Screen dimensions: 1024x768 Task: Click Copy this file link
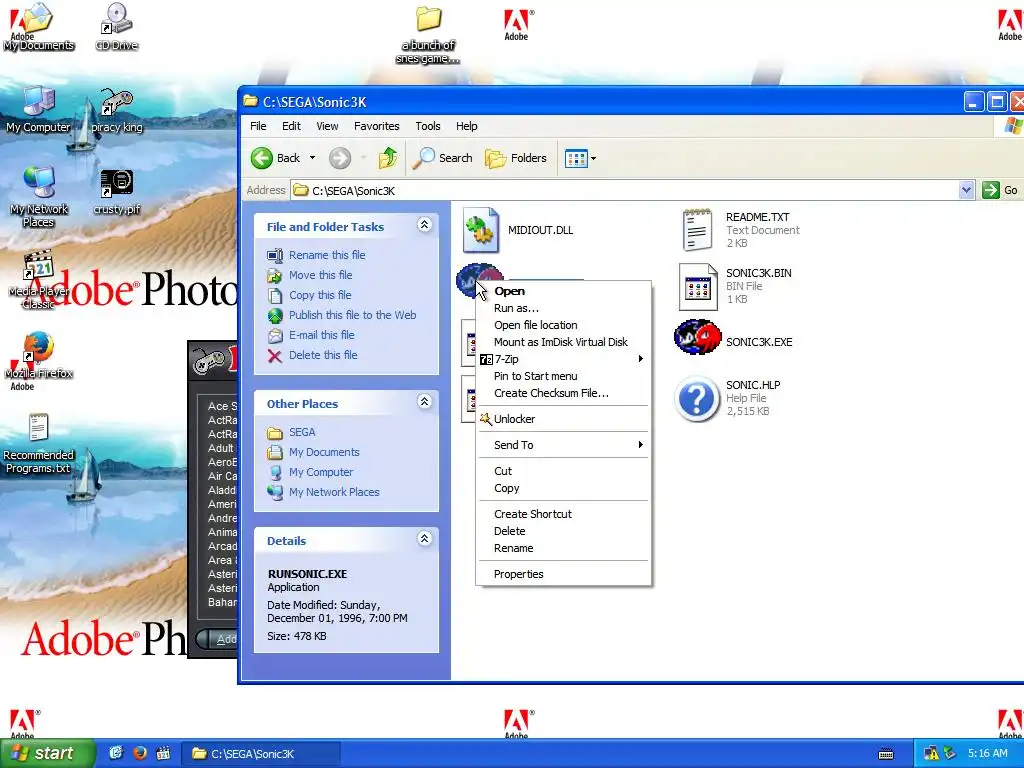[320, 295]
